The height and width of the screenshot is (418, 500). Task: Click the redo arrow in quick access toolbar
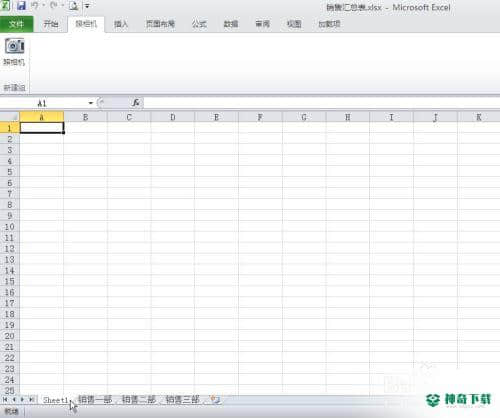click(54, 5)
